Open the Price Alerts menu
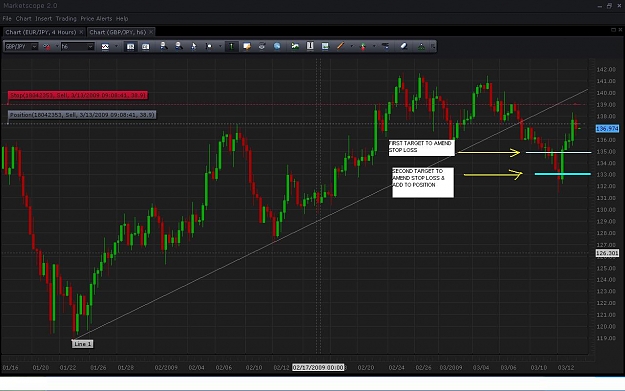The image size is (625, 391). [x=96, y=19]
